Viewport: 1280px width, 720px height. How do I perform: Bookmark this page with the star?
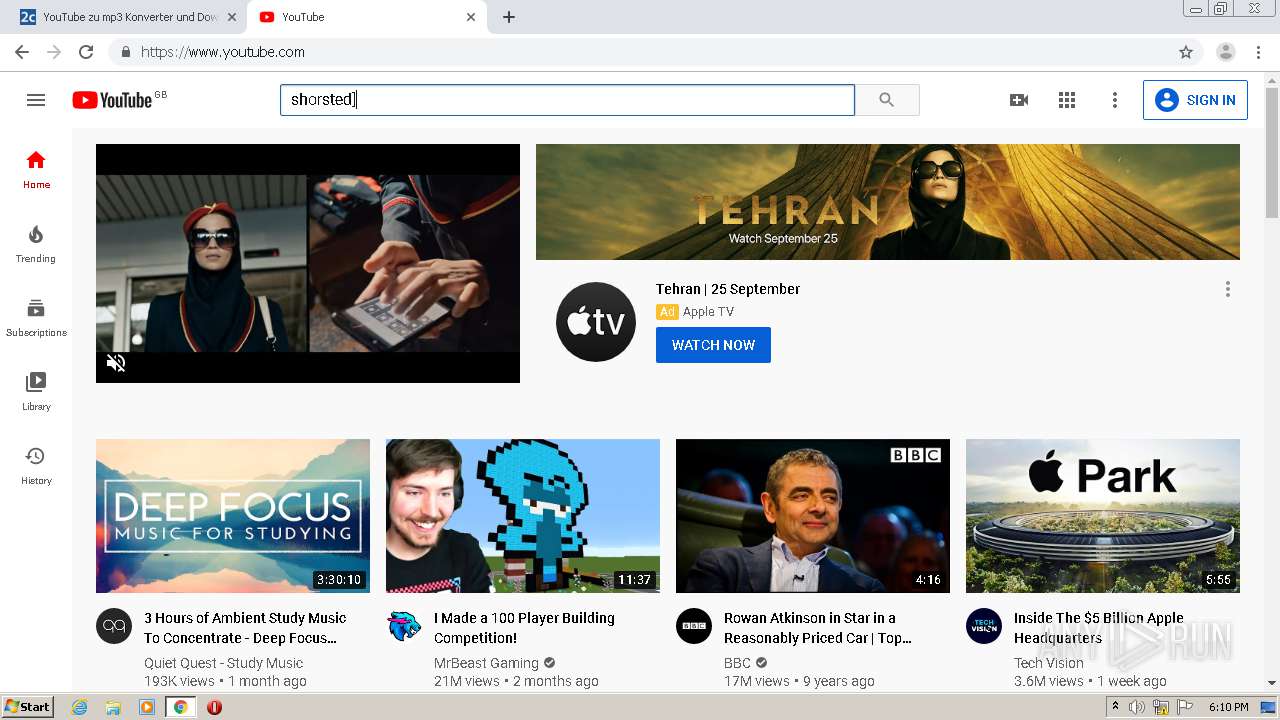click(x=1186, y=52)
